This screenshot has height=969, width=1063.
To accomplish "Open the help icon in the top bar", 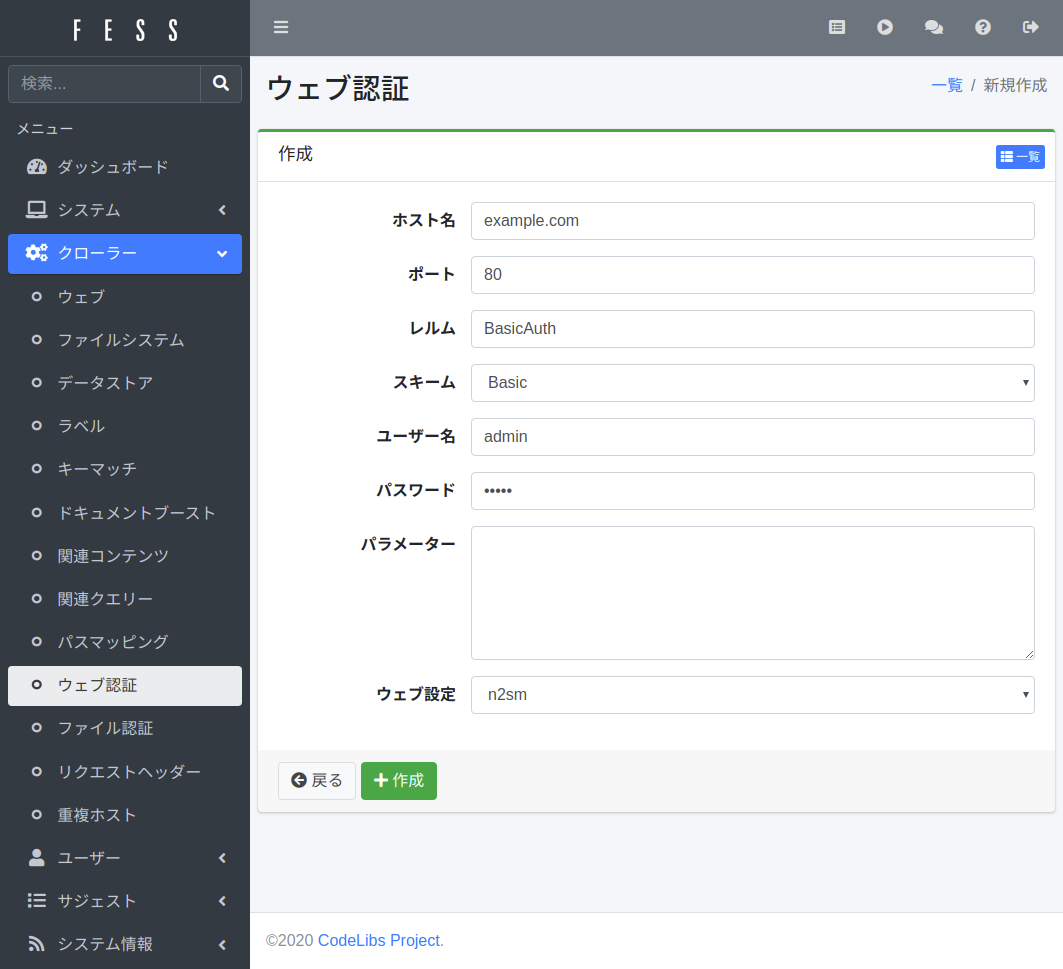I will tap(983, 27).
